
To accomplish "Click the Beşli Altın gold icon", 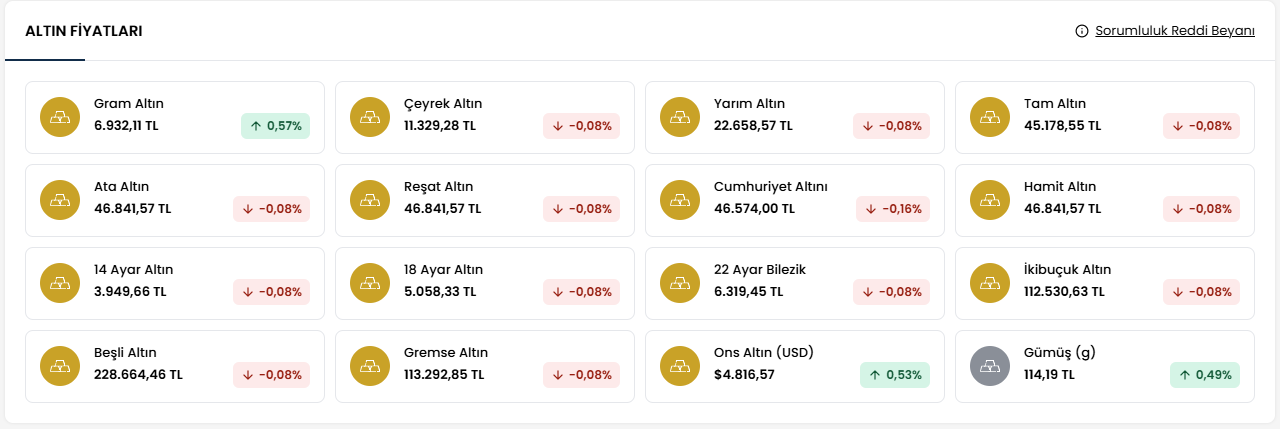I will pyautogui.click(x=59, y=366).
